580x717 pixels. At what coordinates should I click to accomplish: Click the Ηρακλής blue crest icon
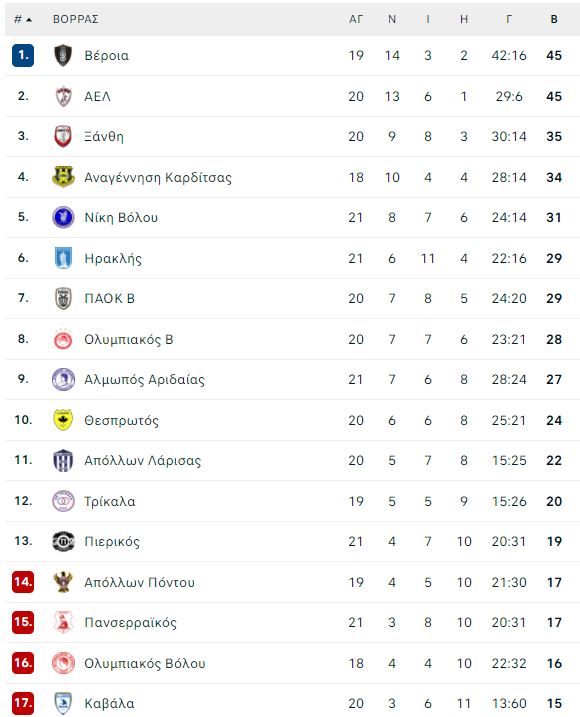(63, 258)
